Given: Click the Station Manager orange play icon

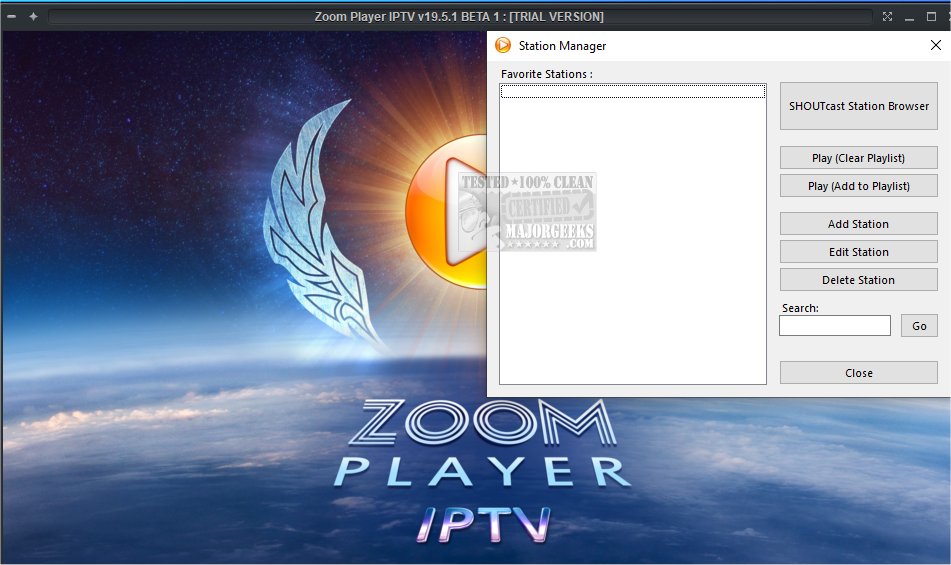Looking at the screenshot, I should (503, 45).
